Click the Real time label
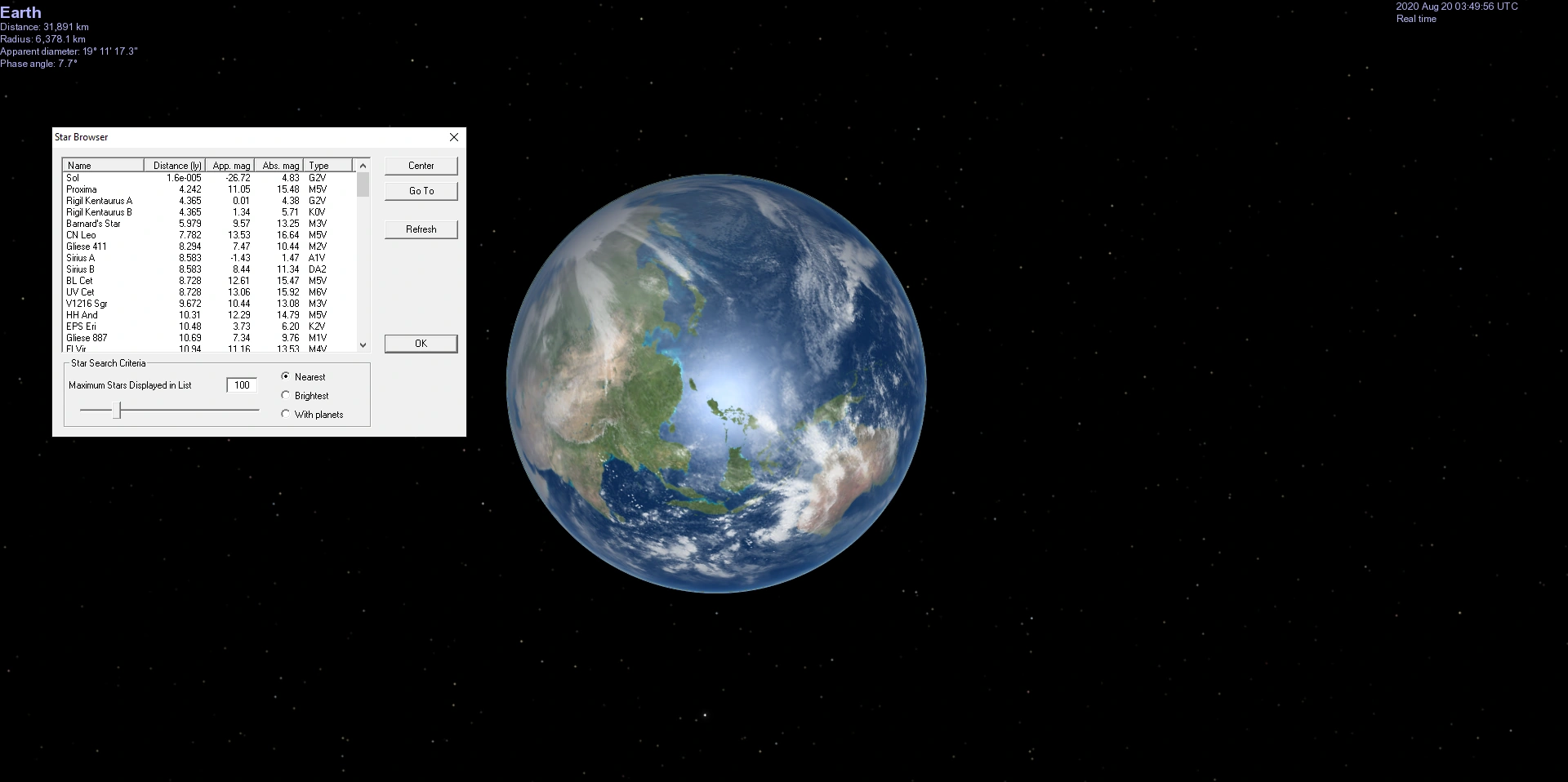 click(x=1416, y=19)
